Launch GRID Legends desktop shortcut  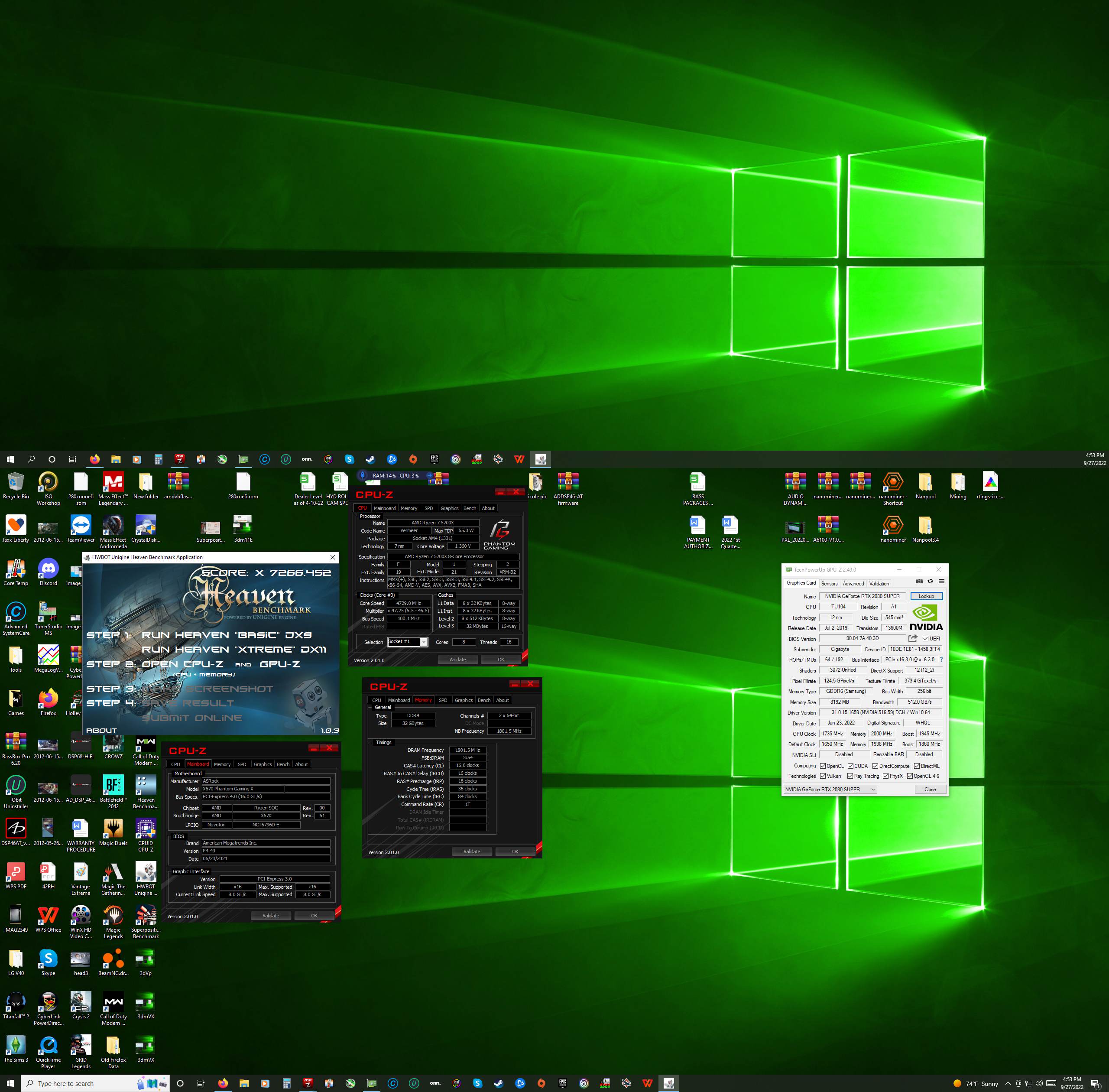click(x=81, y=1052)
